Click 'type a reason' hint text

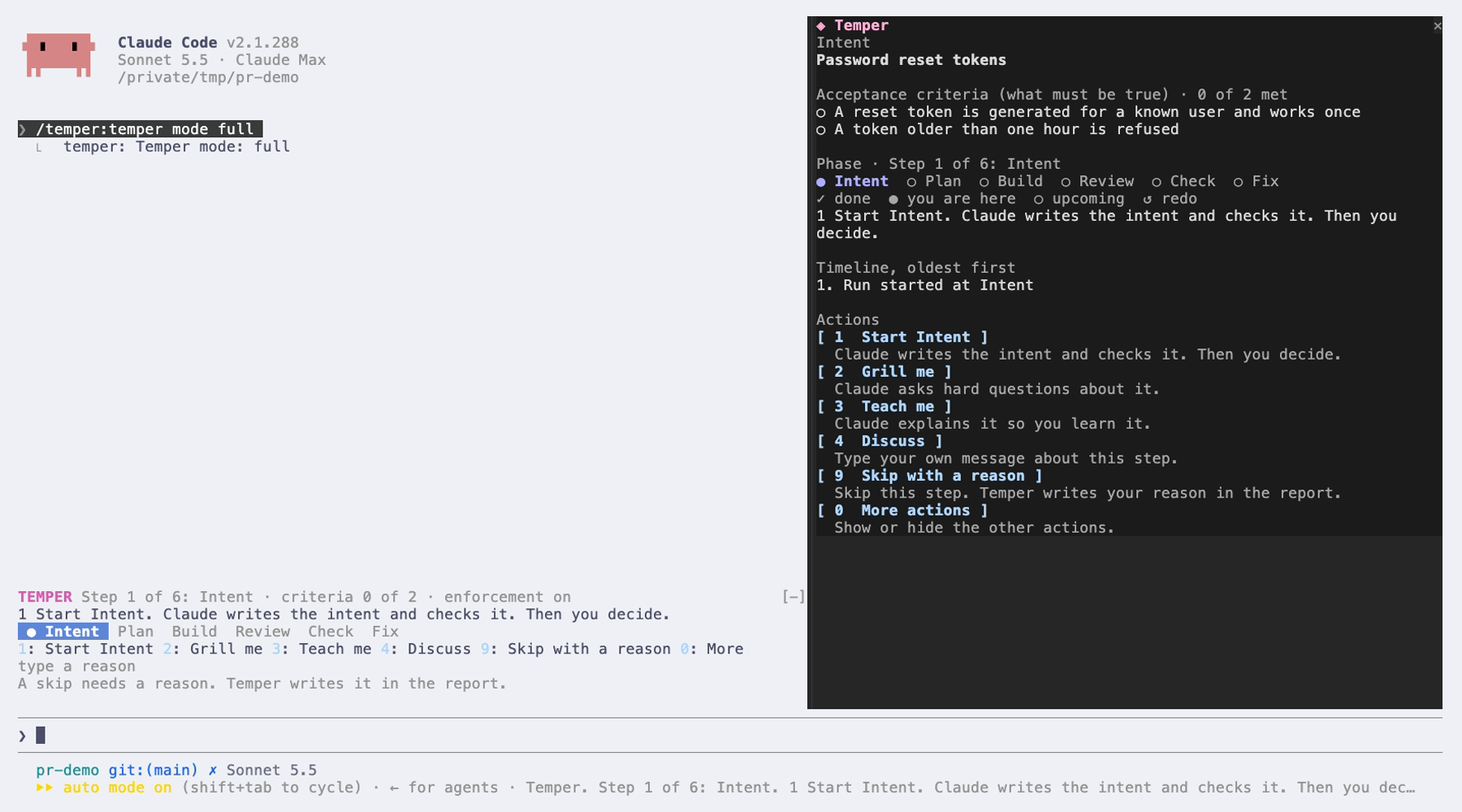click(76, 667)
